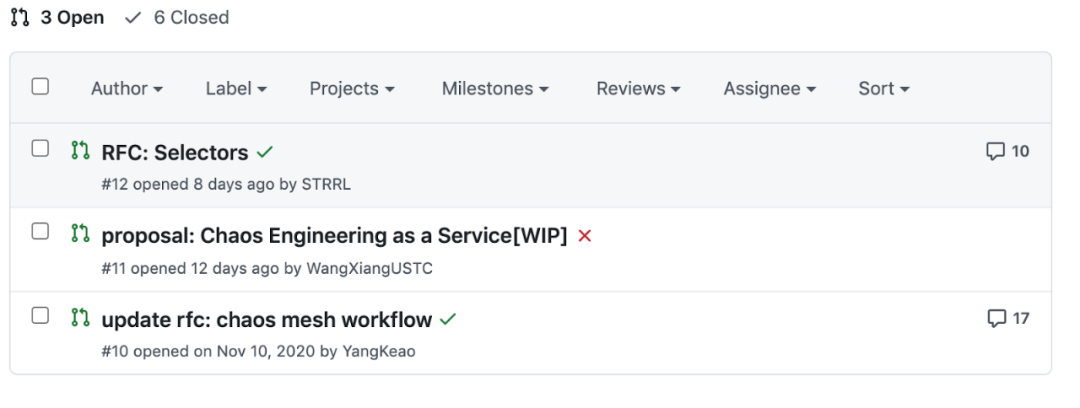Click the pull request icon beside Chaos Engineering proposal
Image resolution: width=1080 pixels, height=408 pixels.
point(81,234)
